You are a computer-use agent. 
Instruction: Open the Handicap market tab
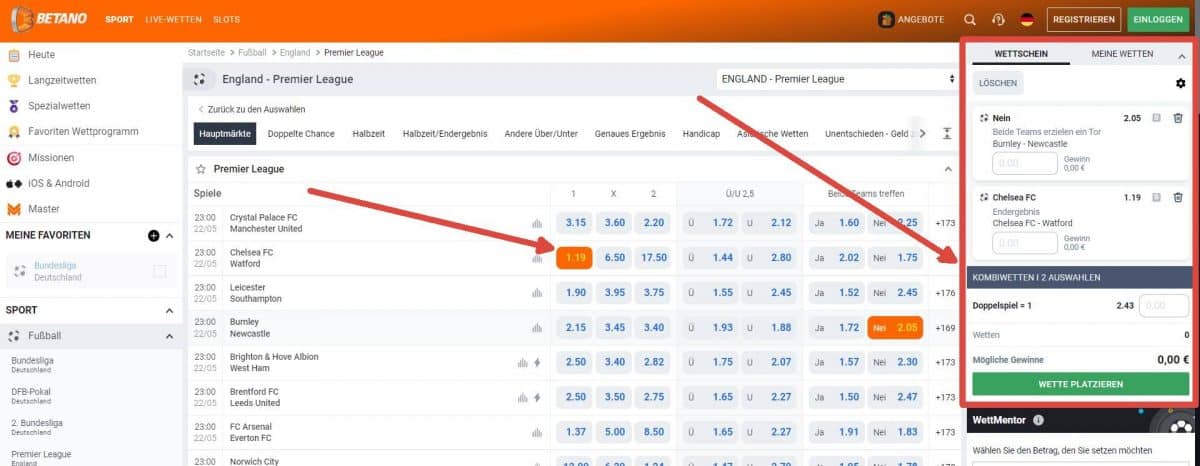coord(701,134)
